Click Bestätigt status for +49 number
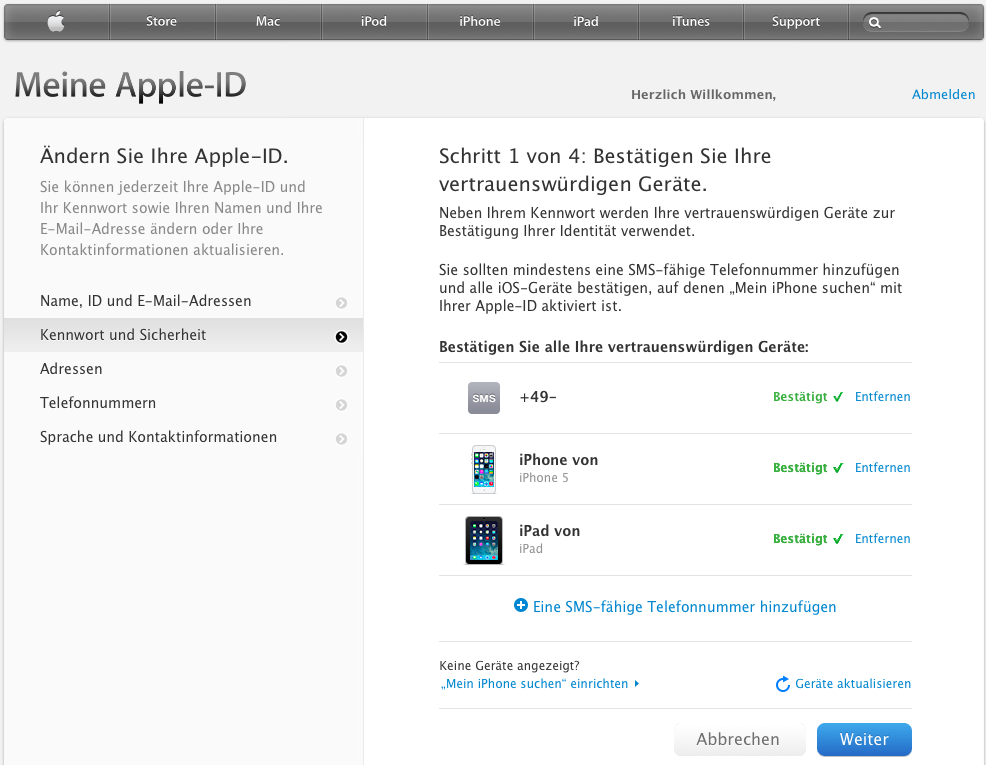This screenshot has width=986, height=765. [800, 397]
